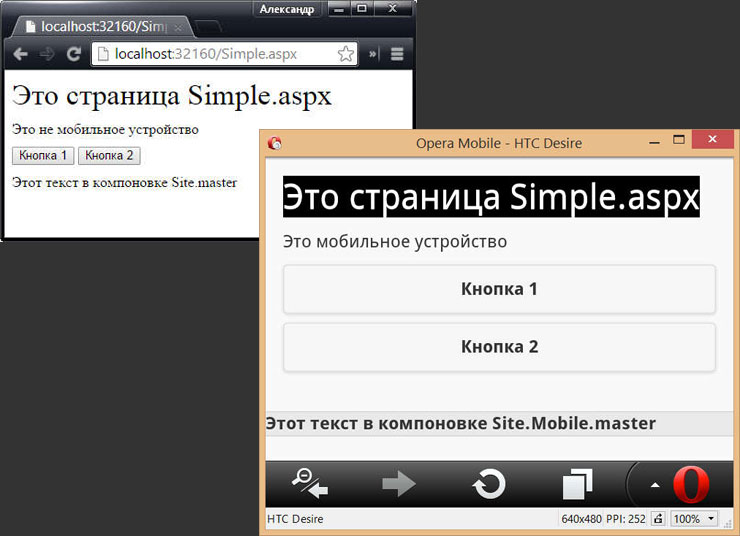The image size is (740, 536).
Task: Close the localhost:32160 Chrome tab
Action: (178, 28)
